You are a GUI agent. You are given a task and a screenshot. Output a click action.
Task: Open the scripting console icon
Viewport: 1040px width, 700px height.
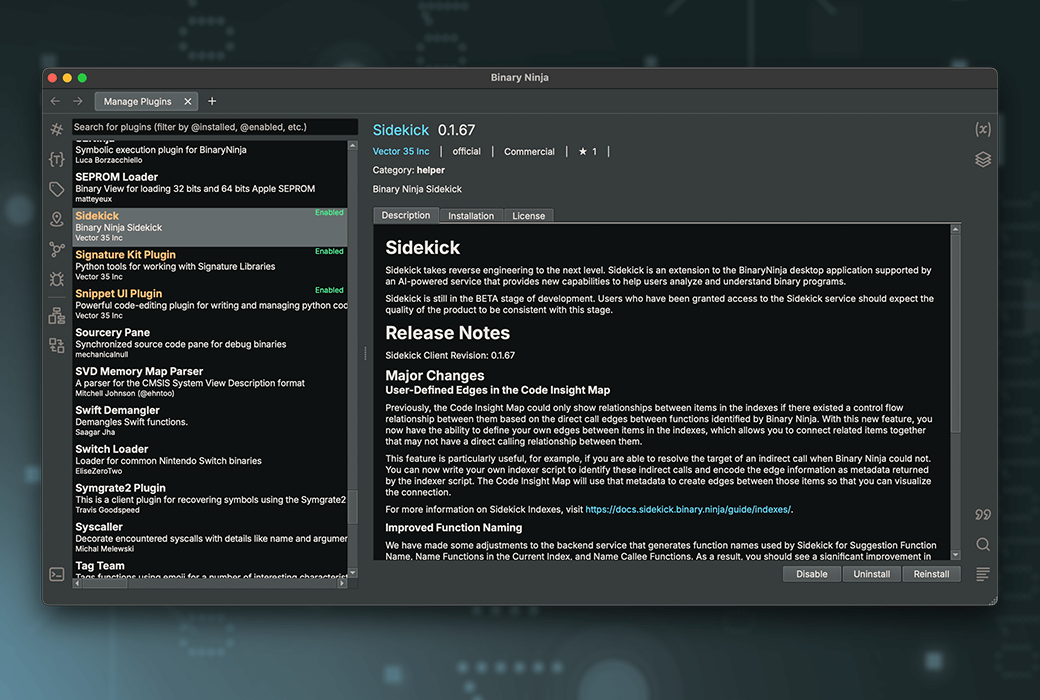point(57,574)
